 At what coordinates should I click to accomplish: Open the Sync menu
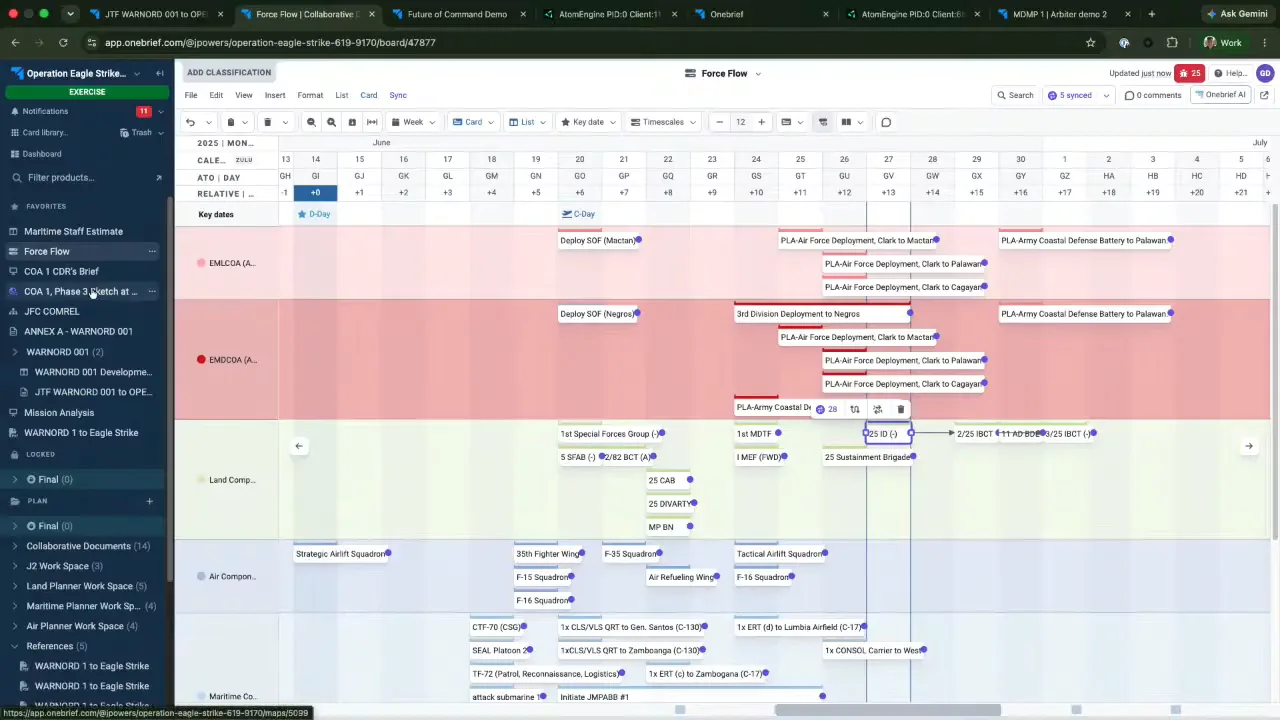(398, 95)
